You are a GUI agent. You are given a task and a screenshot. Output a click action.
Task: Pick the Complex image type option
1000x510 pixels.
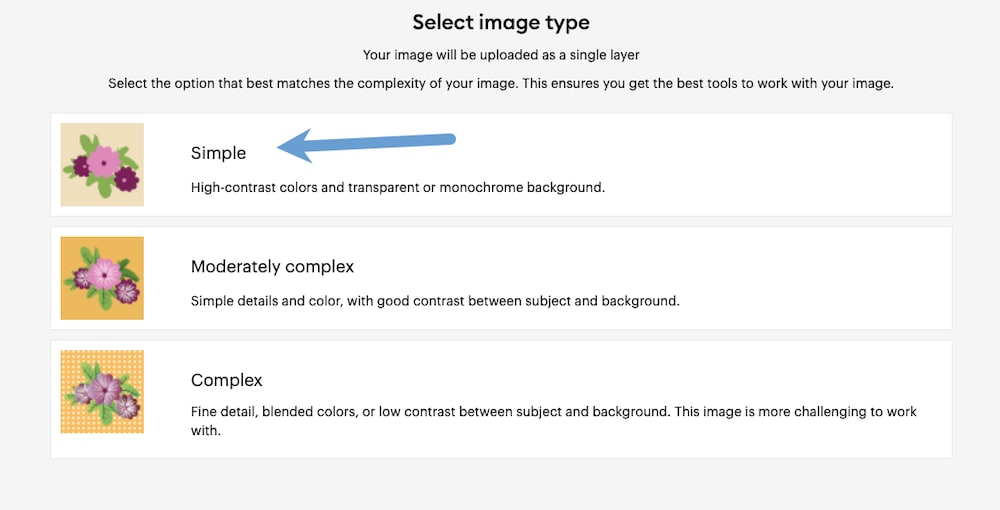tap(501, 399)
